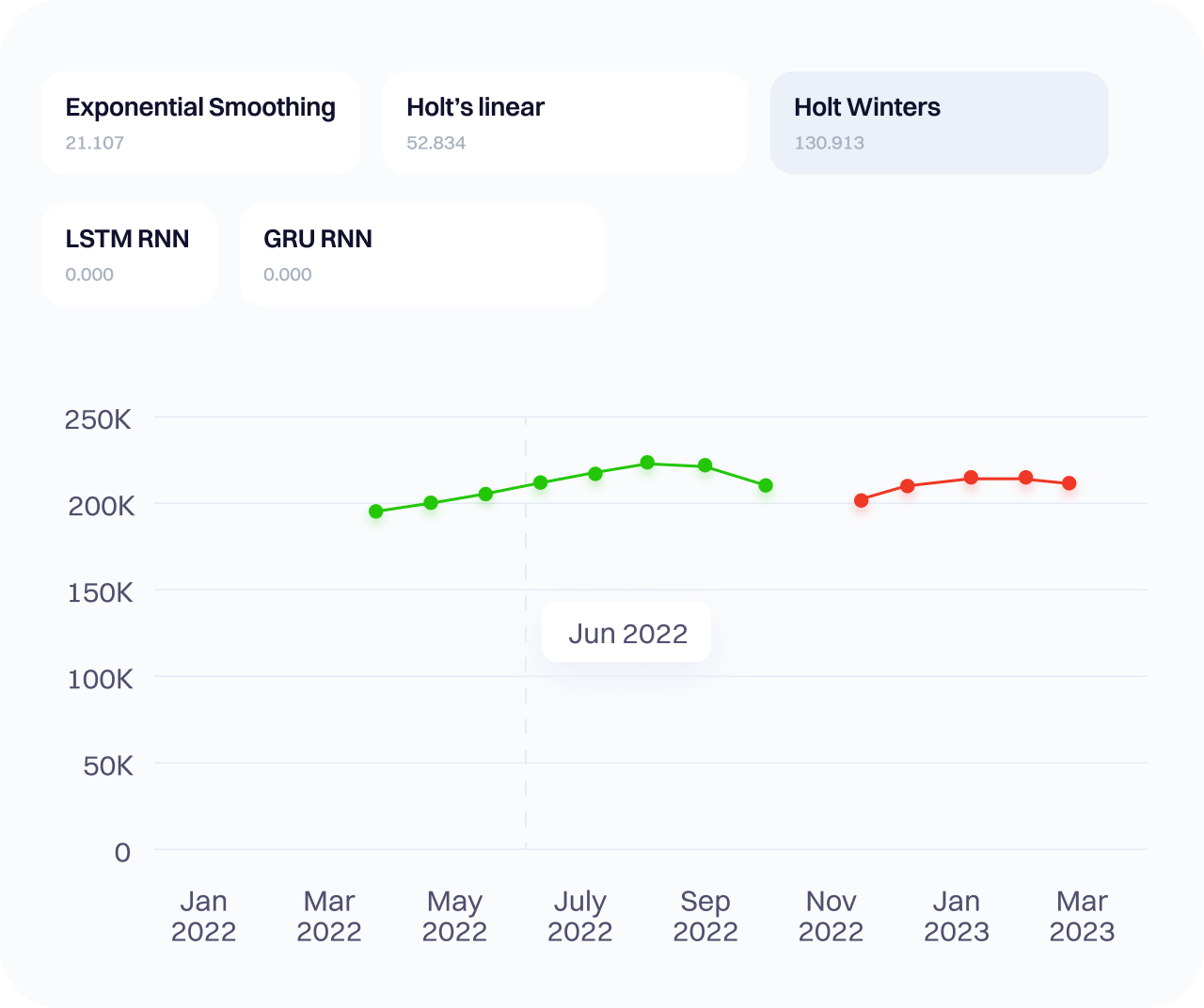Click the first green data point
This screenshot has height=1008, width=1204.
pos(376,512)
